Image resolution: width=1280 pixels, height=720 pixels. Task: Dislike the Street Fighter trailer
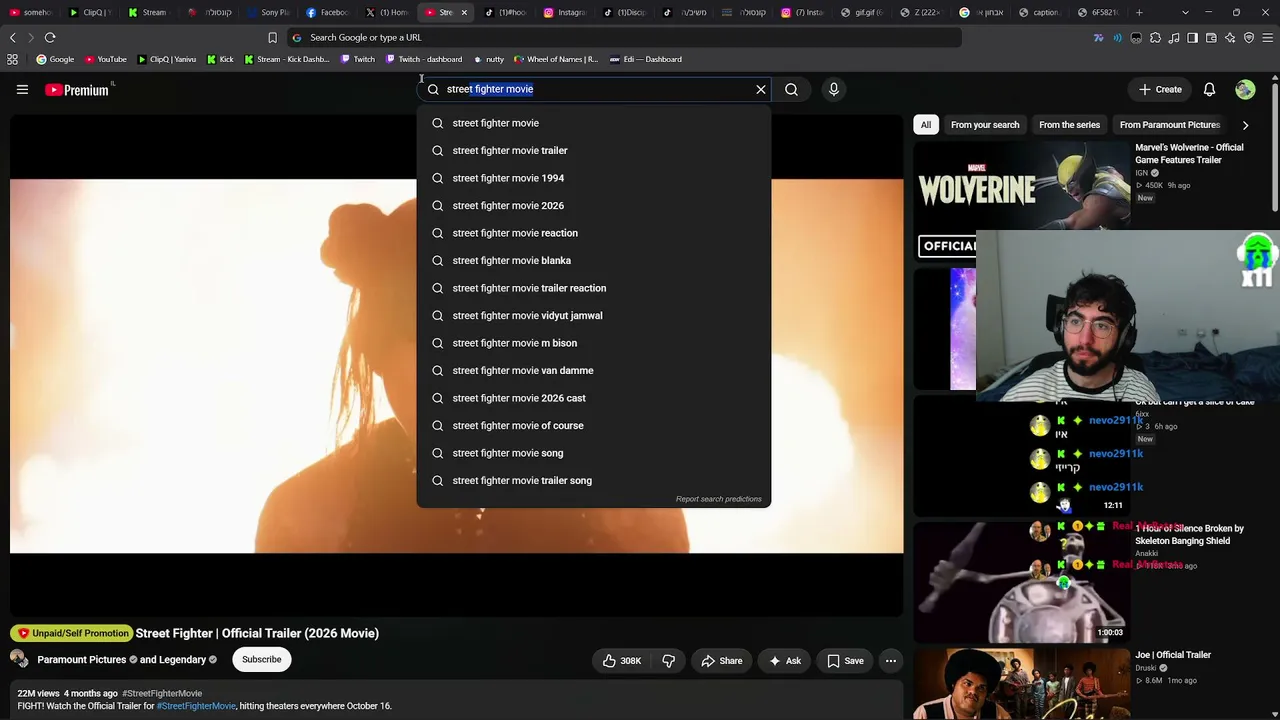pos(669,660)
